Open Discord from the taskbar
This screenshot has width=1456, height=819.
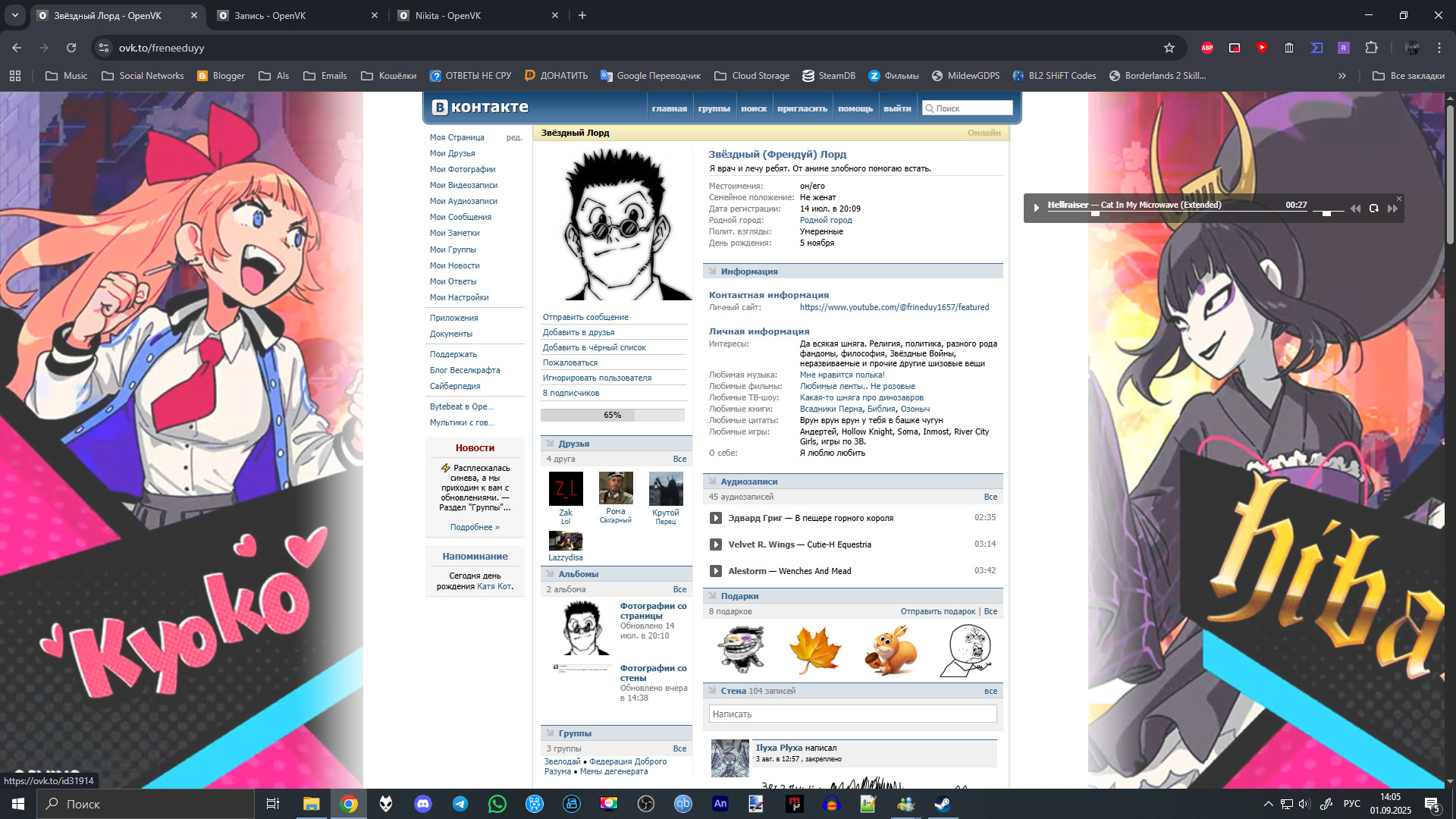[x=423, y=804]
